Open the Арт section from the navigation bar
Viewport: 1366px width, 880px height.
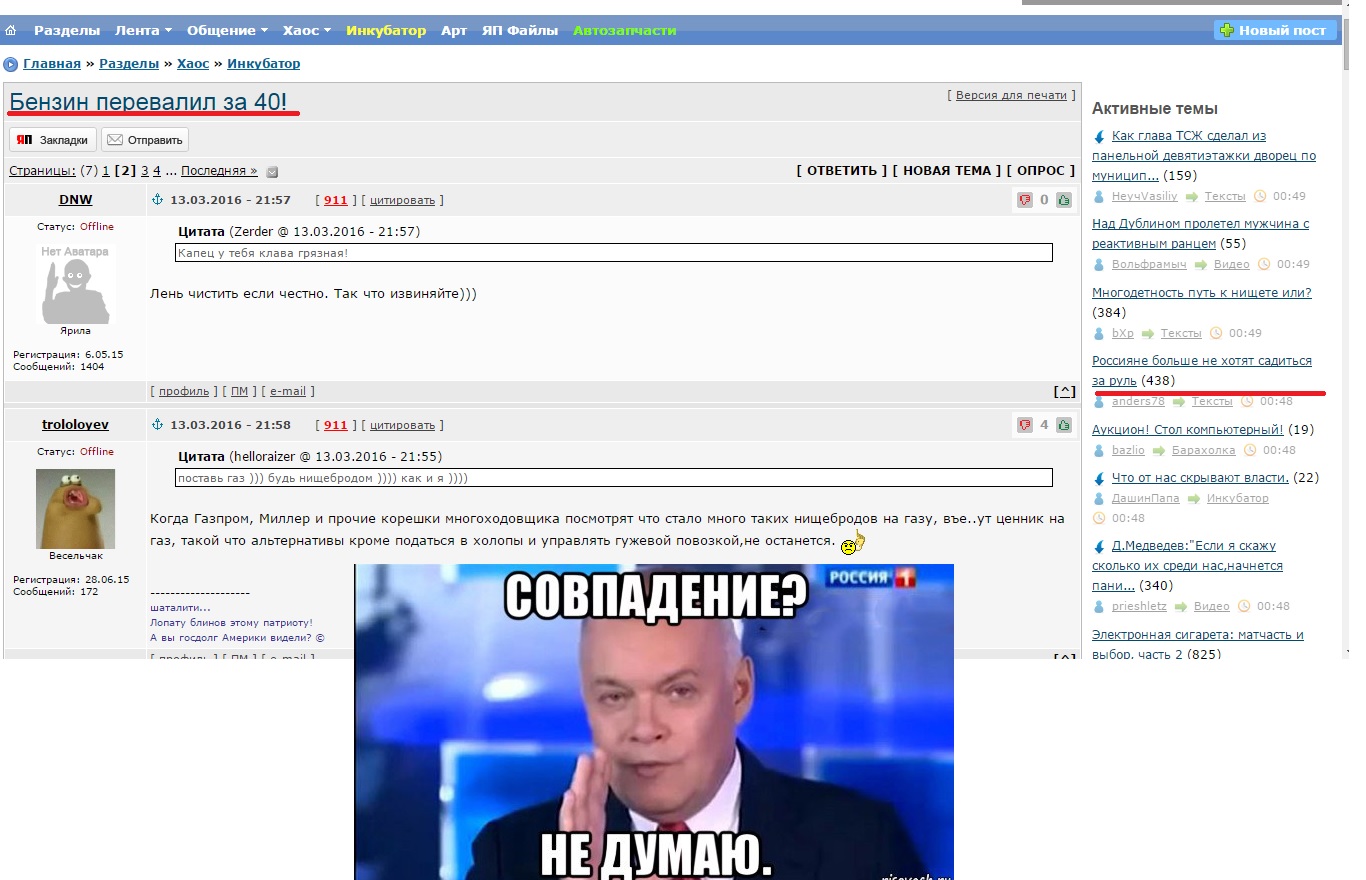coord(454,31)
